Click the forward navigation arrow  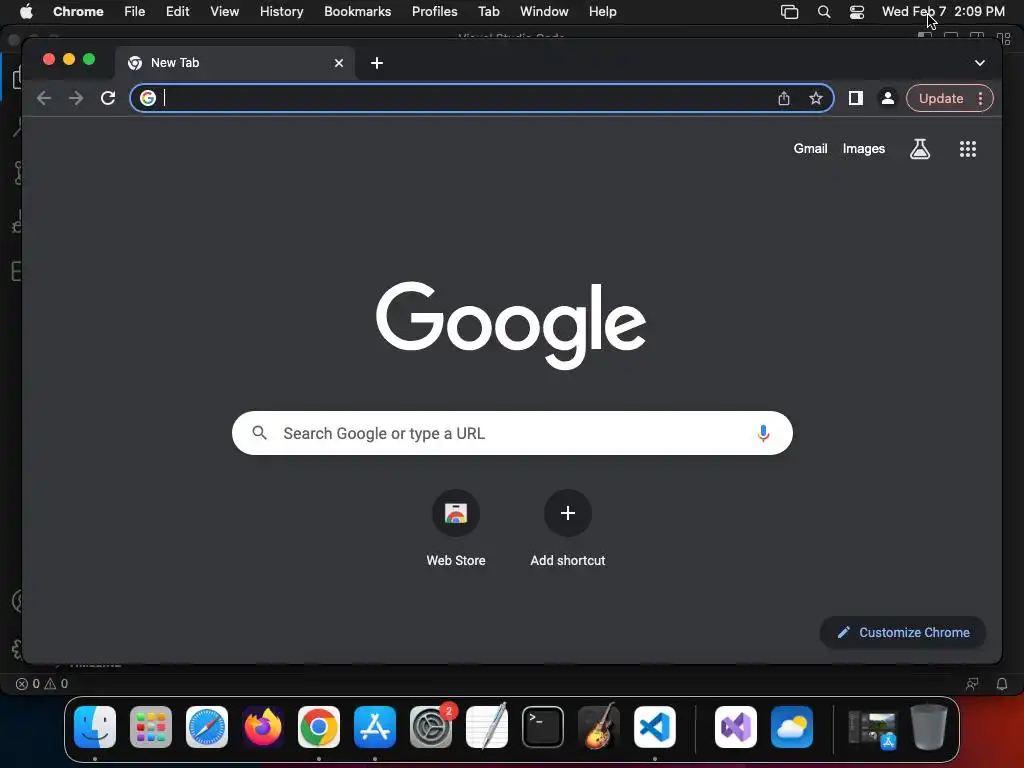click(76, 98)
